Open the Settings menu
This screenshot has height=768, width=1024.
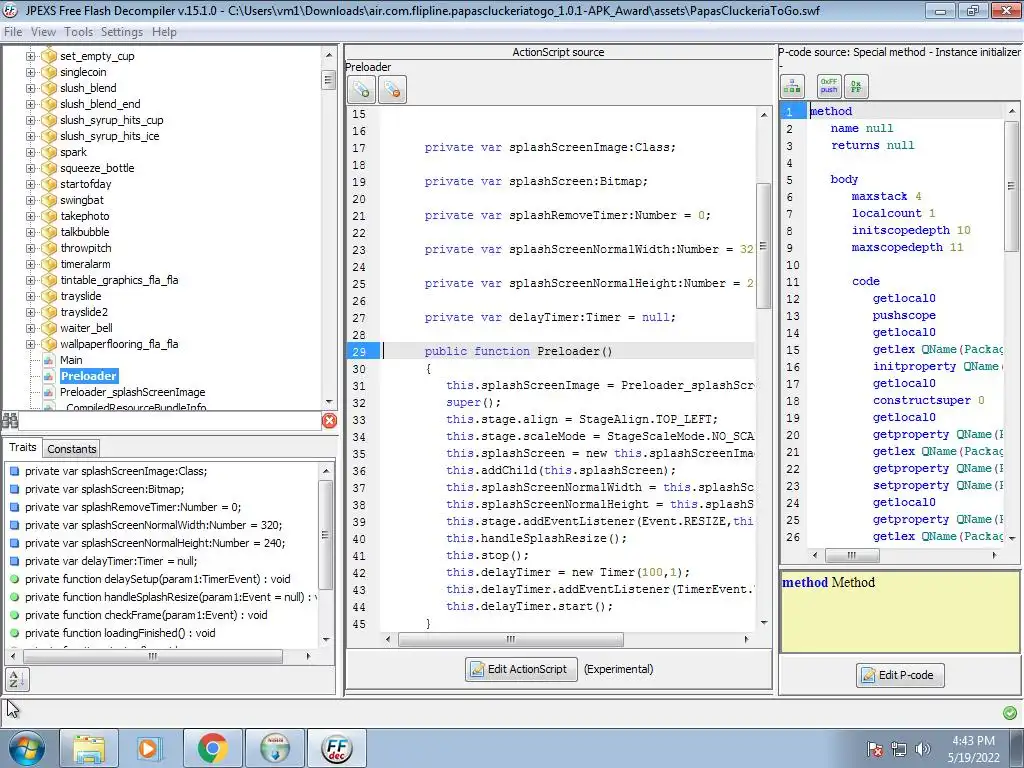[x=121, y=32]
